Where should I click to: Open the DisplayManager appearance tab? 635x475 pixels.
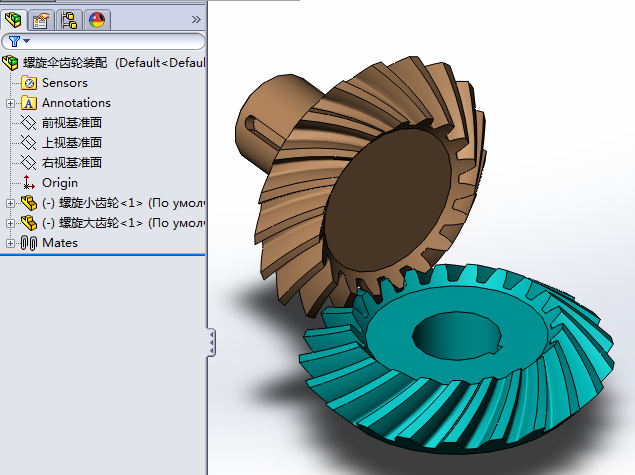[x=97, y=20]
